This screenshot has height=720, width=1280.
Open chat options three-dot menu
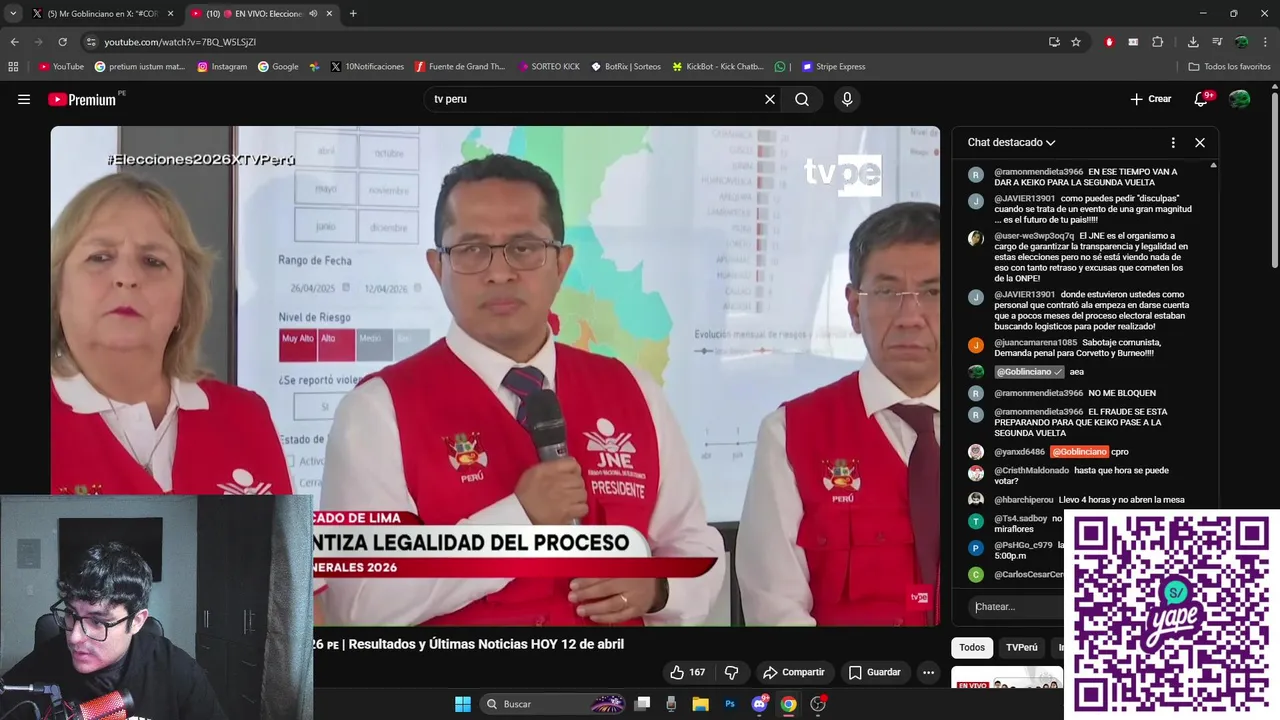1173,142
